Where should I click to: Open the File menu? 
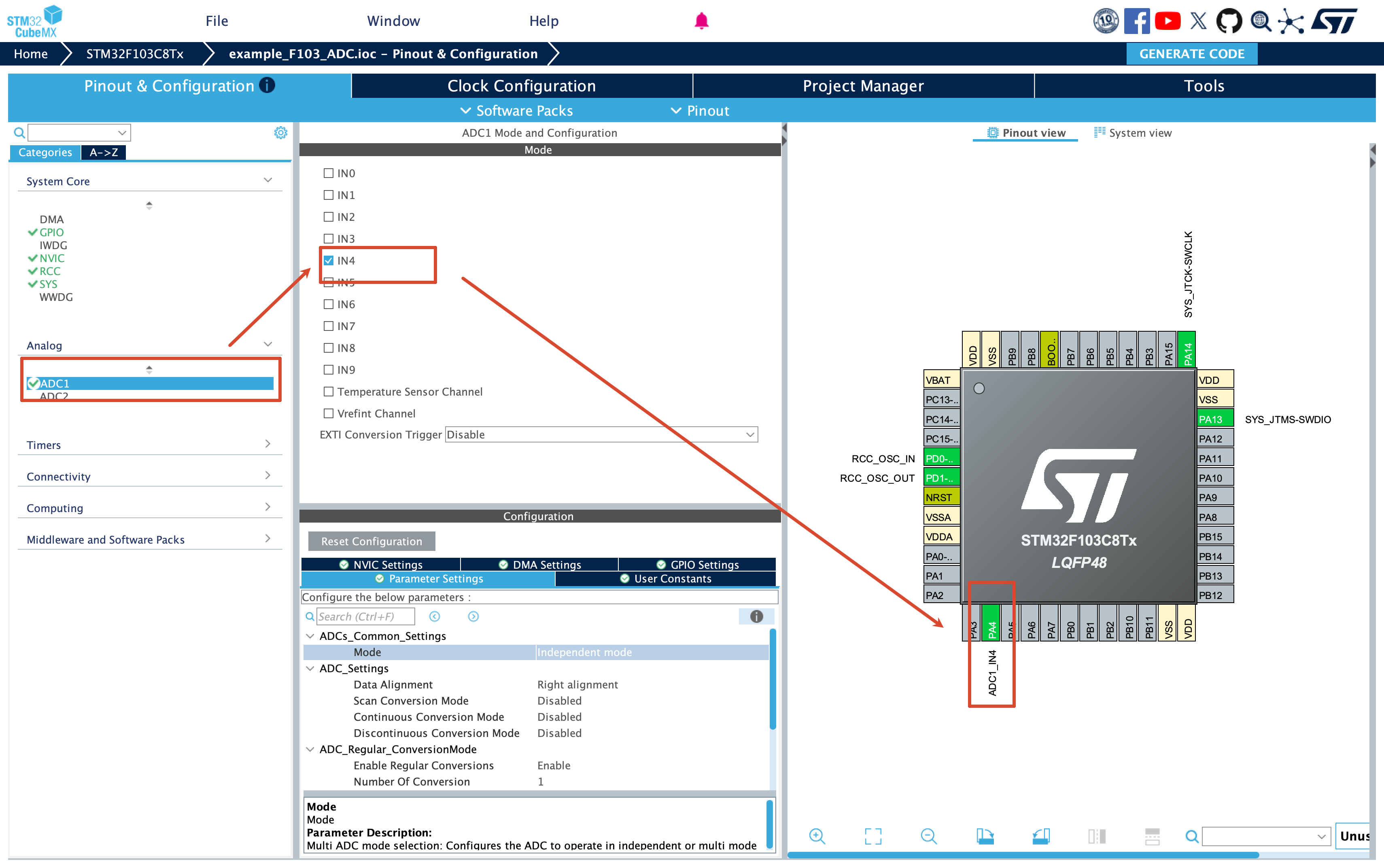(x=217, y=21)
